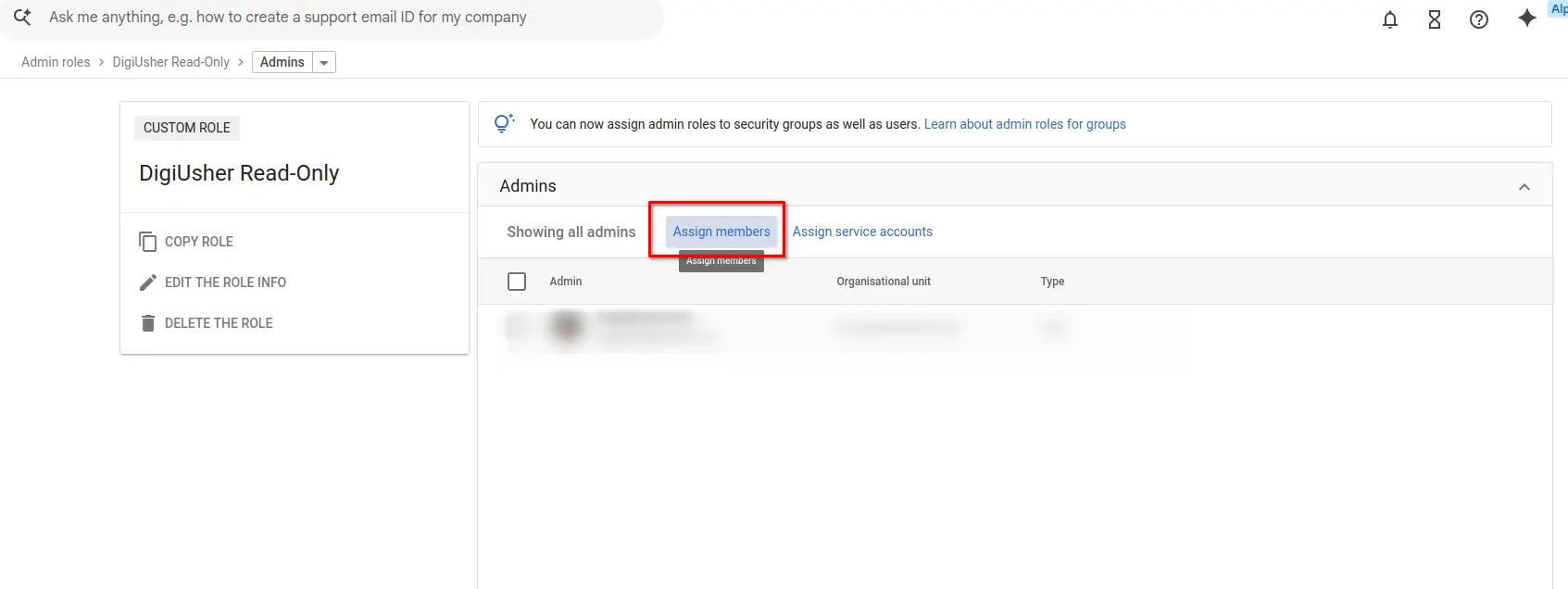Click the lightbulb tip icon
The height and width of the screenshot is (589, 1568).
click(x=504, y=124)
